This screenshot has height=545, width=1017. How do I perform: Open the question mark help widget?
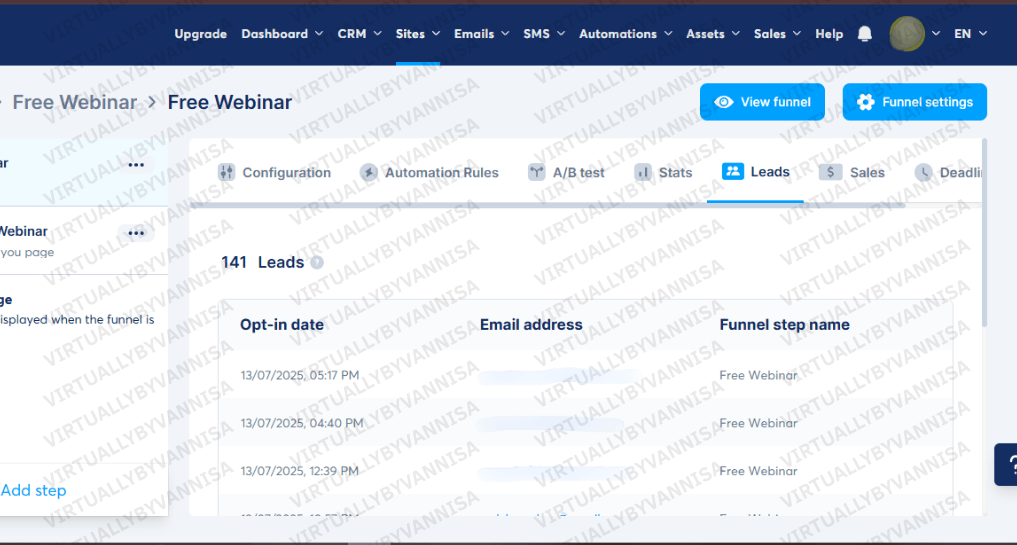click(x=1007, y=465)
